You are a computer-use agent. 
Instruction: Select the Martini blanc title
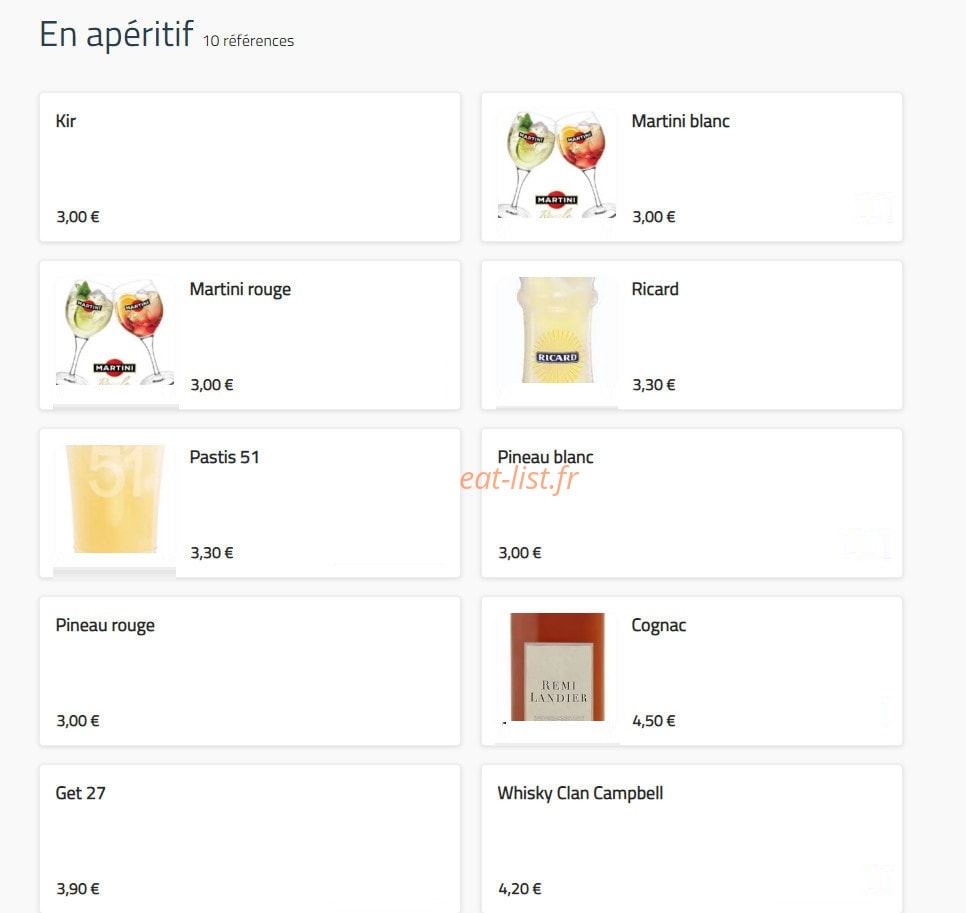click(x=680, y=121)
